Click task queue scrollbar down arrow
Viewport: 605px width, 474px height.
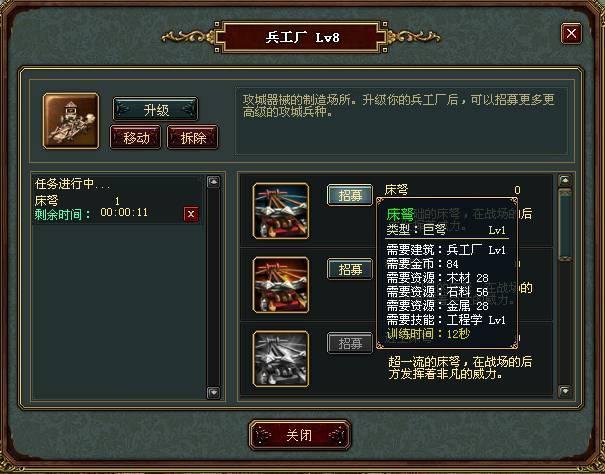click(213, 392)
